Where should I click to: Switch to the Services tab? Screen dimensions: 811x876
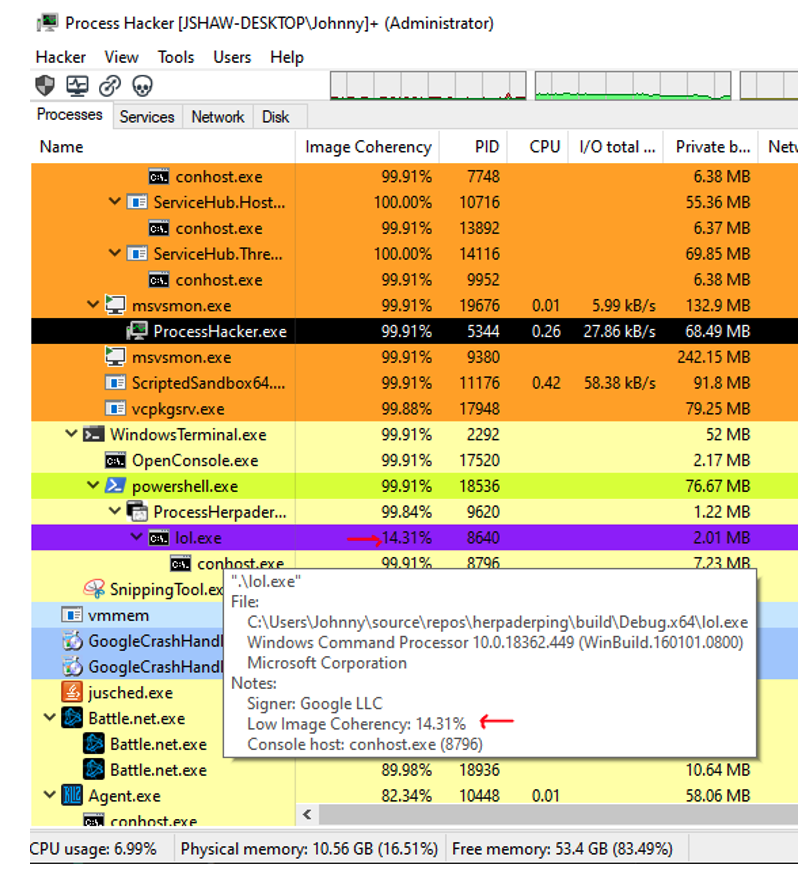[x=147, y=117]
